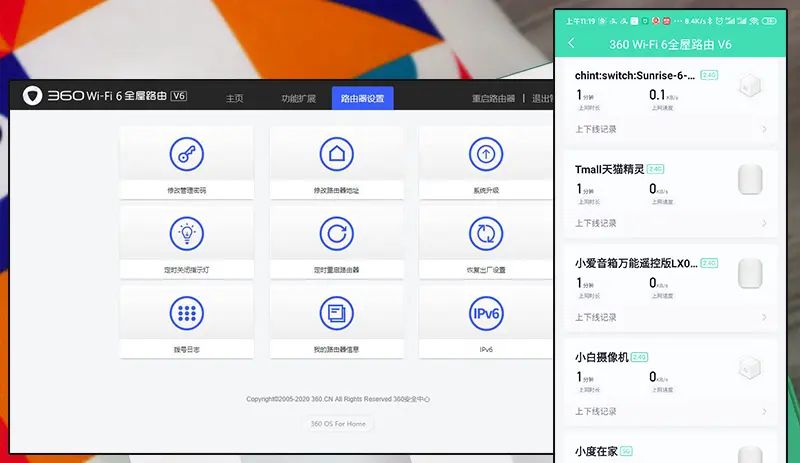The image size is (800, 463).
Task: Tap the 小度在家 device name
Action: click(x=596, y=451)
